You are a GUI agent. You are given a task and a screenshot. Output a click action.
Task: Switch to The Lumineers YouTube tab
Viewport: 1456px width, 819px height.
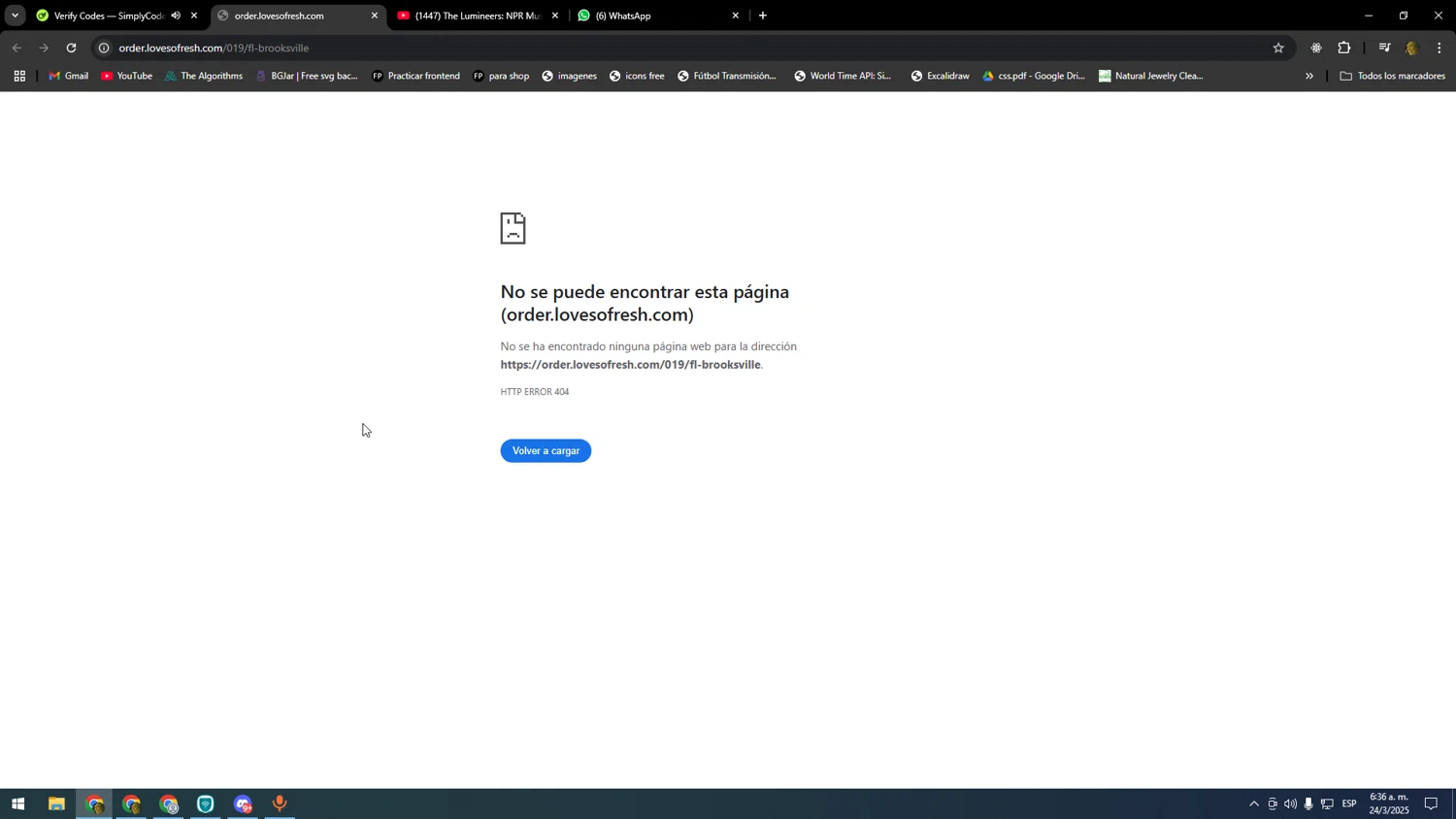[x=478, y=16]
